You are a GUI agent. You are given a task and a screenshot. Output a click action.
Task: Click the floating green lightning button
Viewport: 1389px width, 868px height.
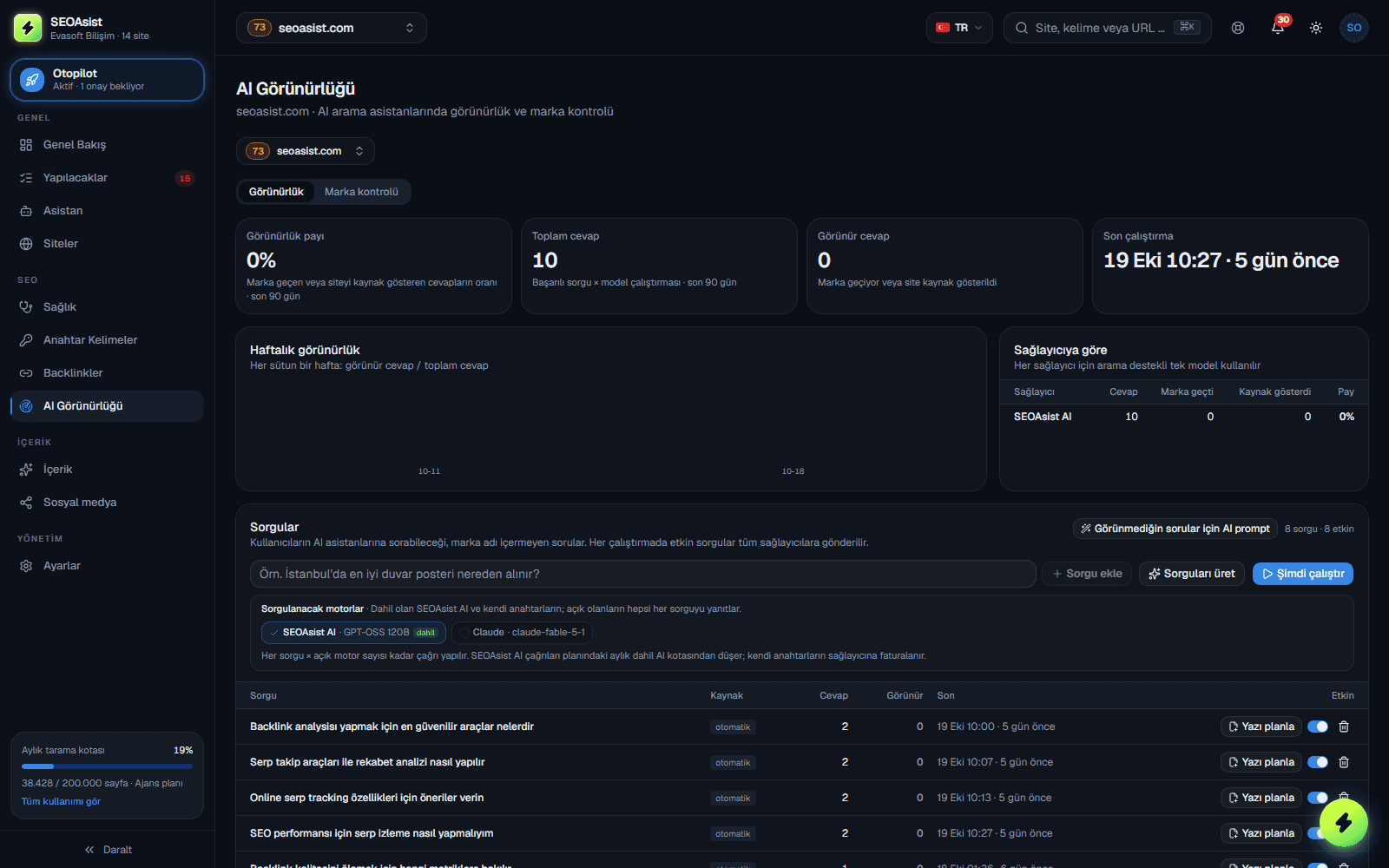pos(1344,822)
